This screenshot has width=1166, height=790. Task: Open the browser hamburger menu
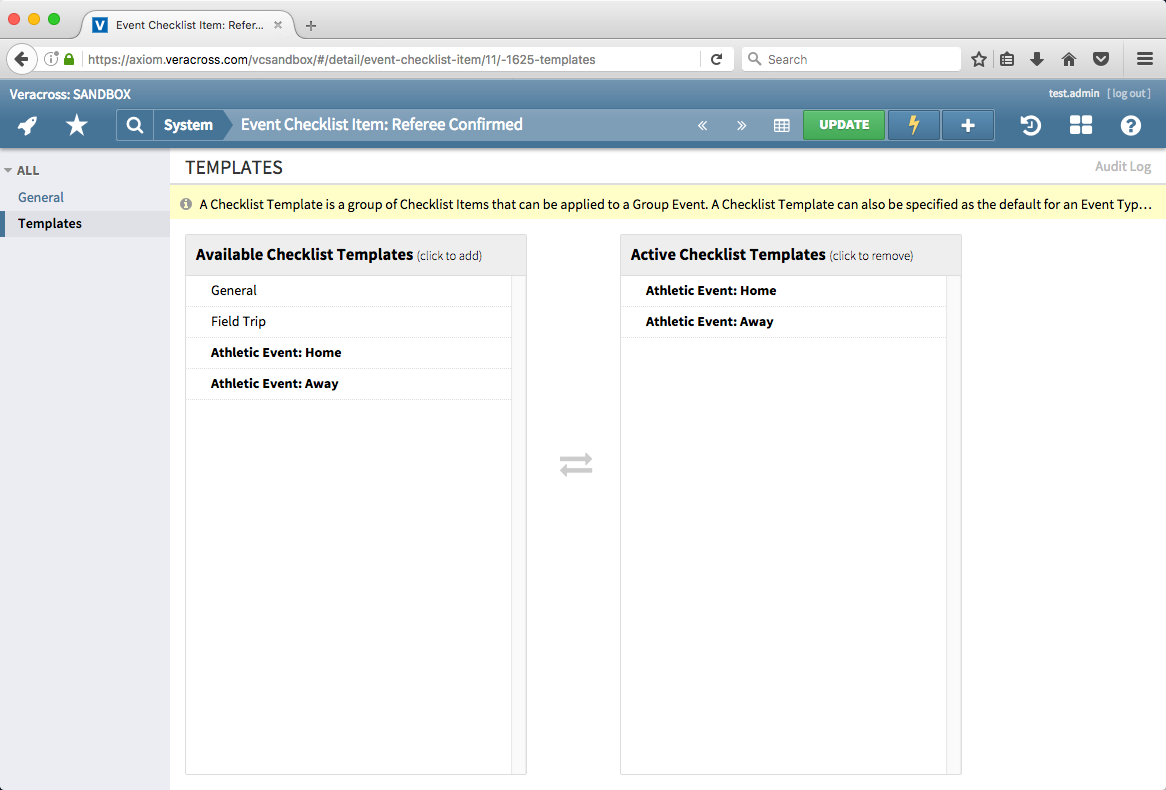tap(1145, 59)
